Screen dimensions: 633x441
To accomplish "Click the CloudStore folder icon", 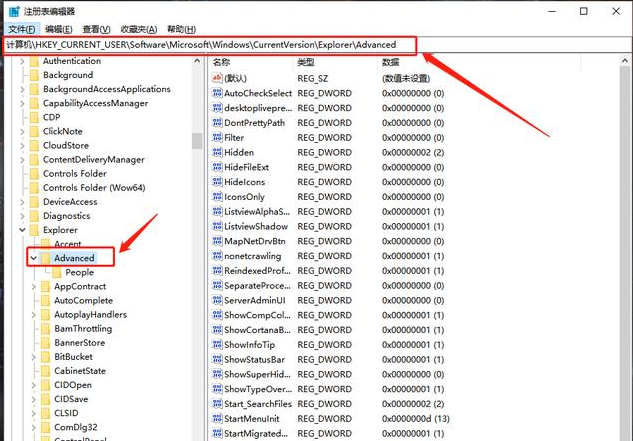I will 34,145.
